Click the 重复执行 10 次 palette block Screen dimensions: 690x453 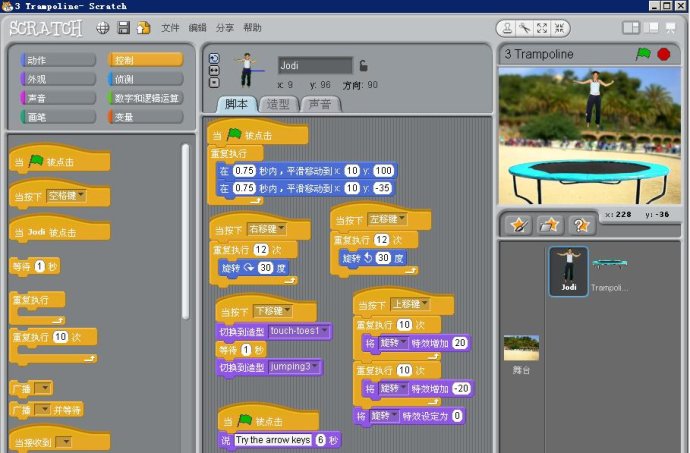[x=53, y=347]
